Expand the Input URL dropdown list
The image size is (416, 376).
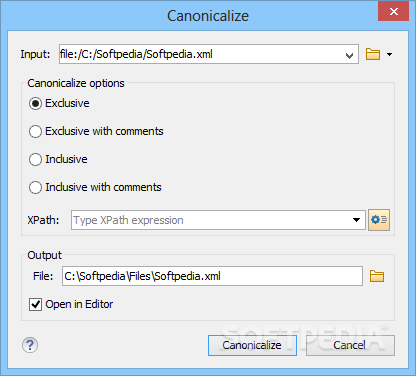tap(349, 55)
